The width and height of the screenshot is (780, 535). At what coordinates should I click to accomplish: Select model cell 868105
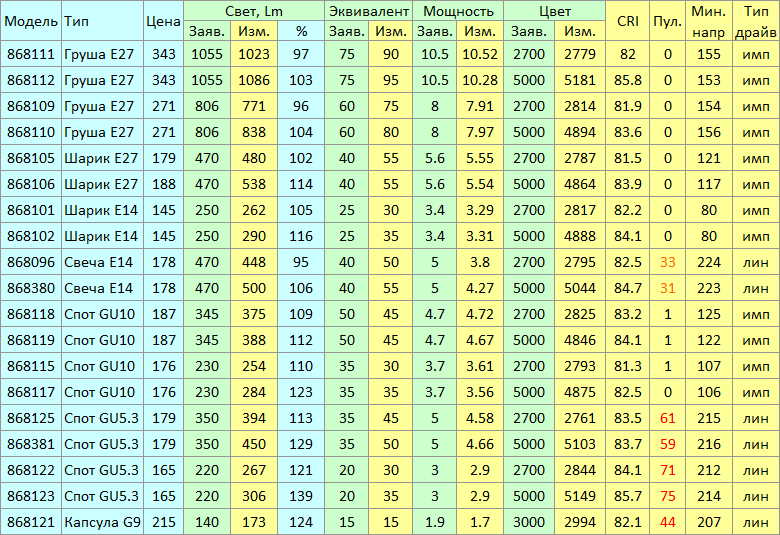pos(31,158)
